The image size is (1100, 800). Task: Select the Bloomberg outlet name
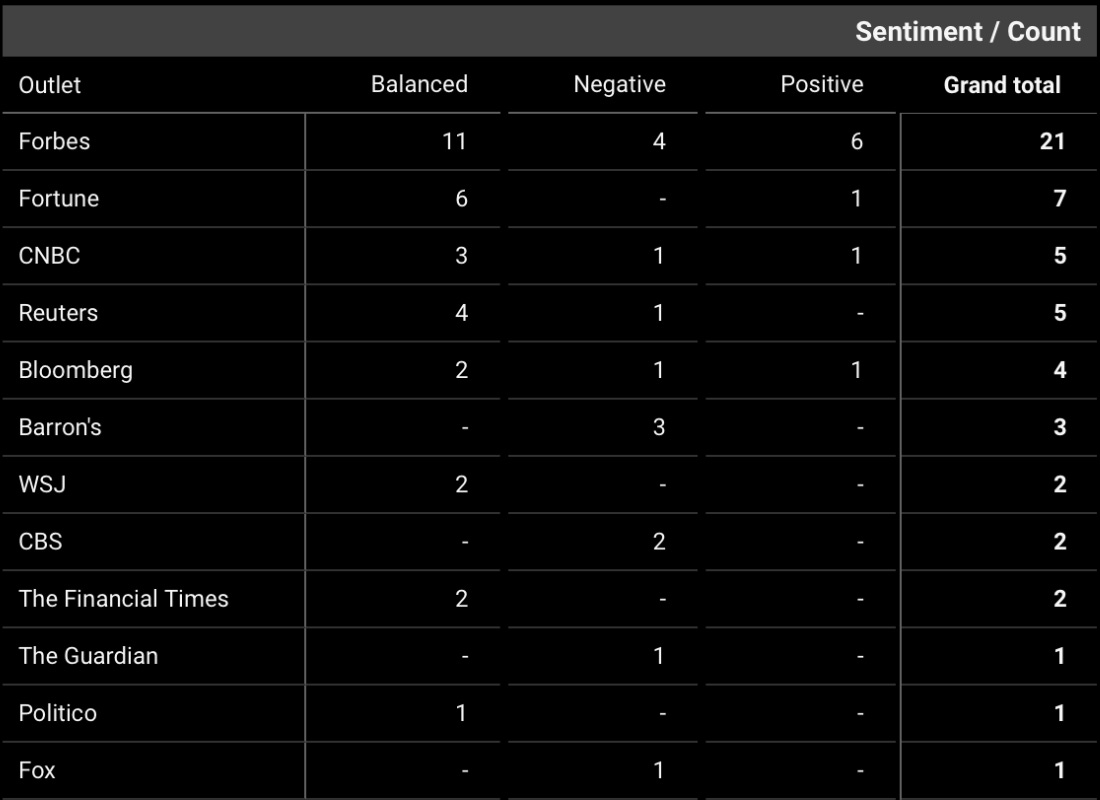(x=75, y=370)
